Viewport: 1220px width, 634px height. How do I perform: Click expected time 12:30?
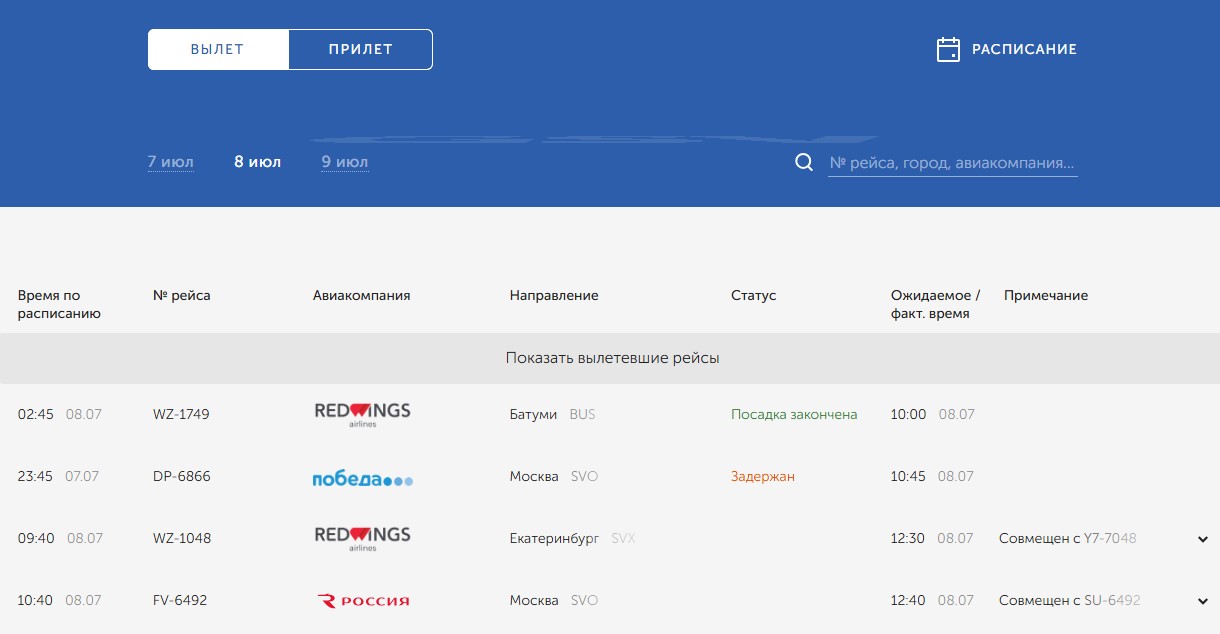click(x=909, y=538)
